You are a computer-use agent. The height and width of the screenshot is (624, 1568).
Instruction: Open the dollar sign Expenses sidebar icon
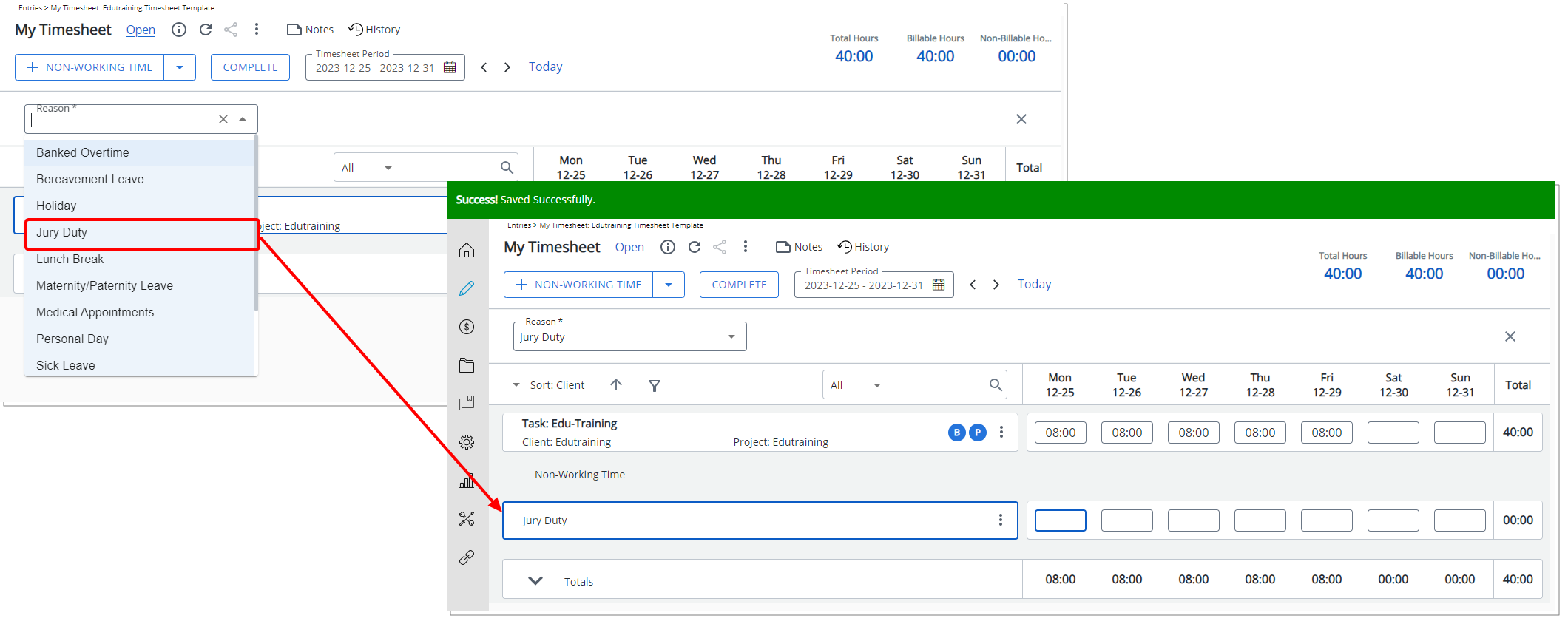click(x=467, y=327)
